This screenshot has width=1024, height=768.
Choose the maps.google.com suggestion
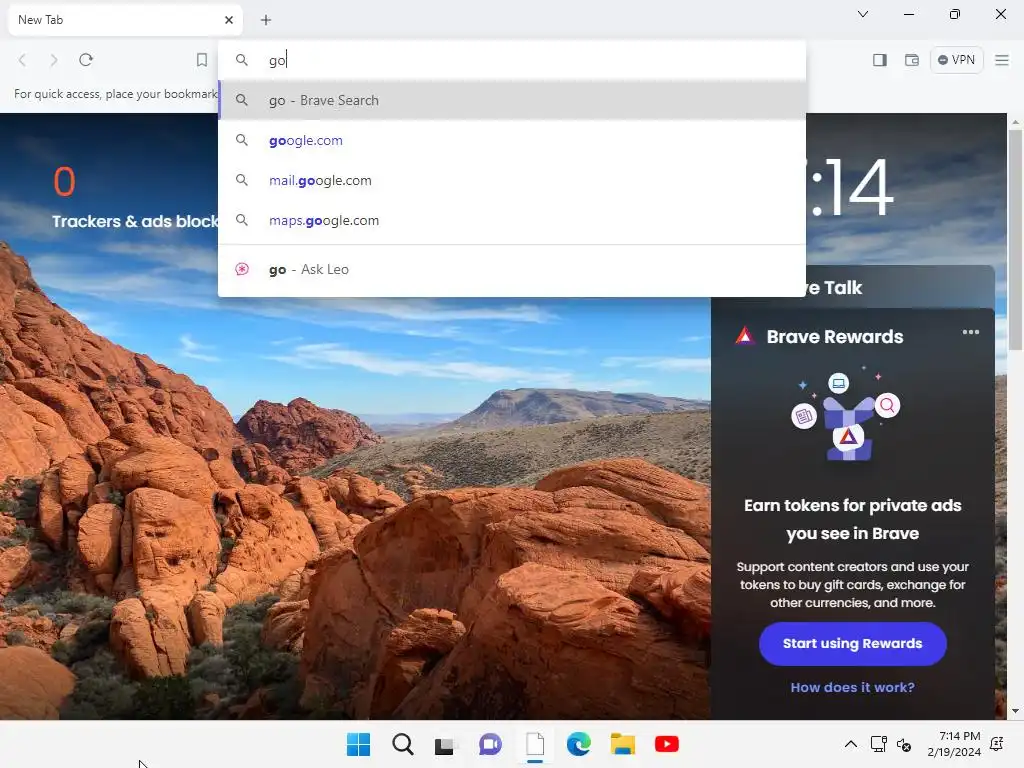click(x=512, y=221)
